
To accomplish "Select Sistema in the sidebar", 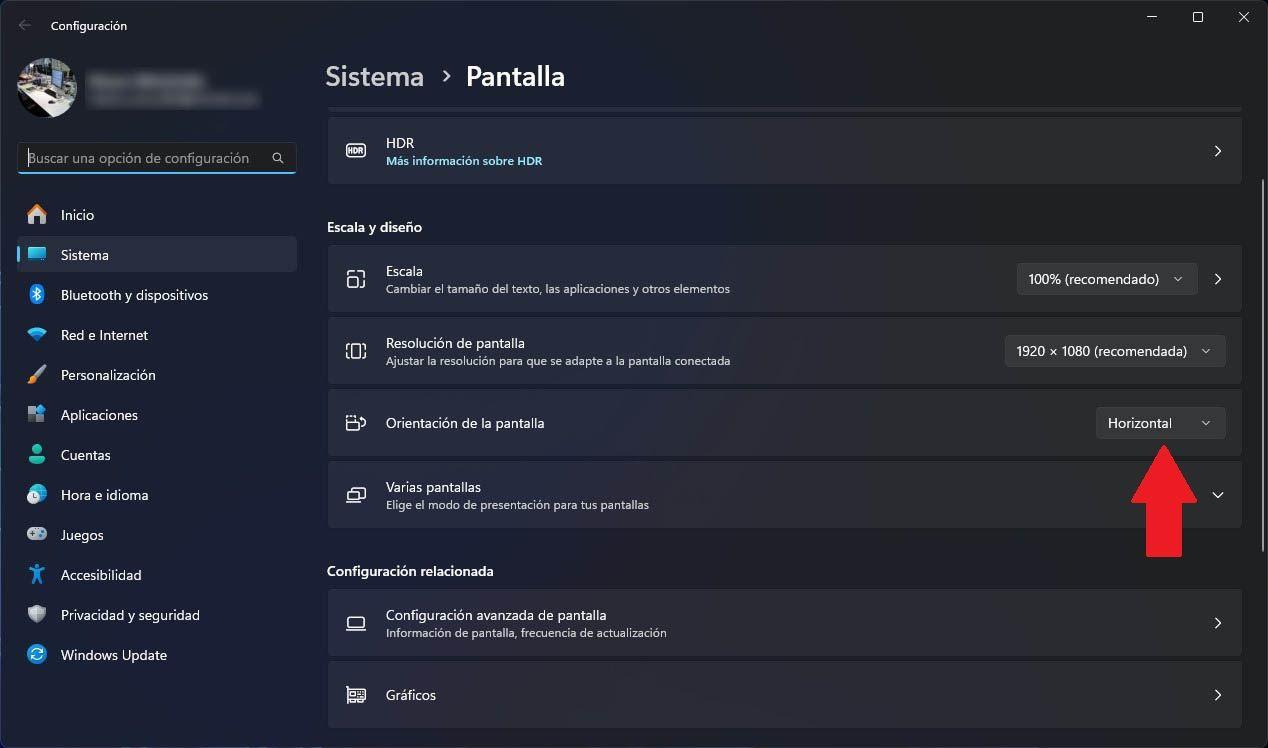I will [84, 255].
